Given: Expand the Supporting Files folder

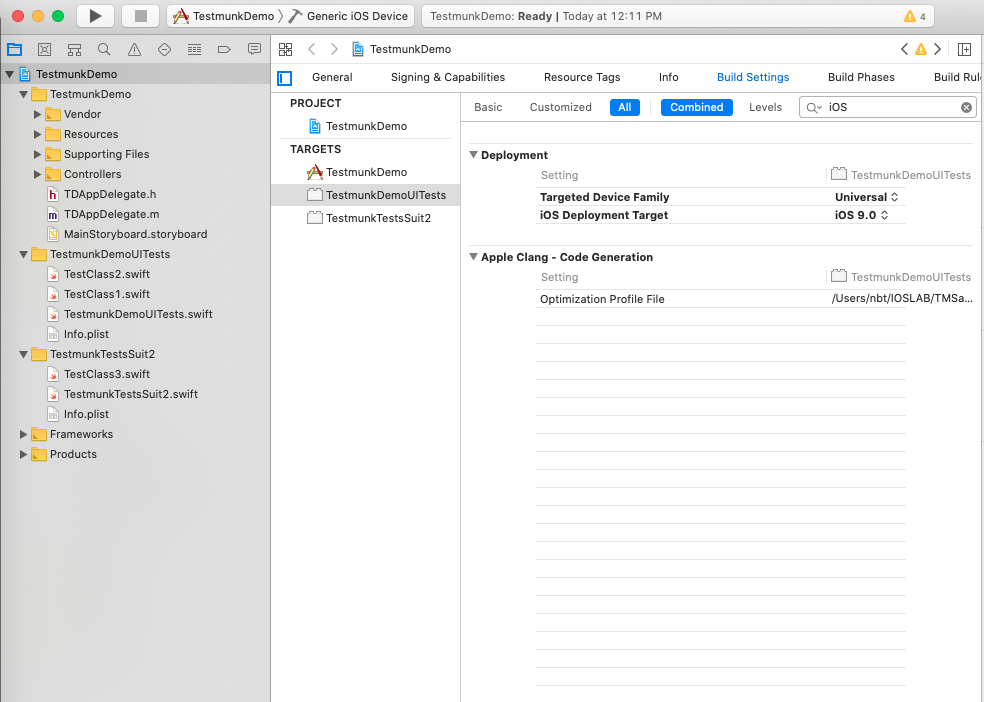Looking at the screenshot, I should point(37,154).
